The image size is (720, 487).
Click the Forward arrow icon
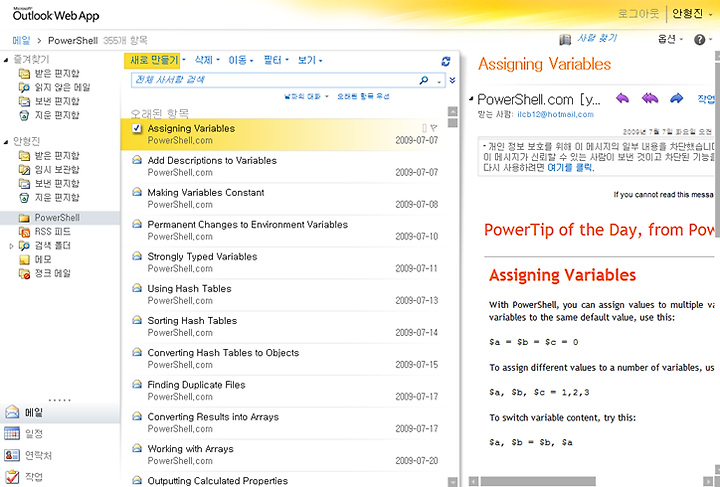(x=676, y=98)
